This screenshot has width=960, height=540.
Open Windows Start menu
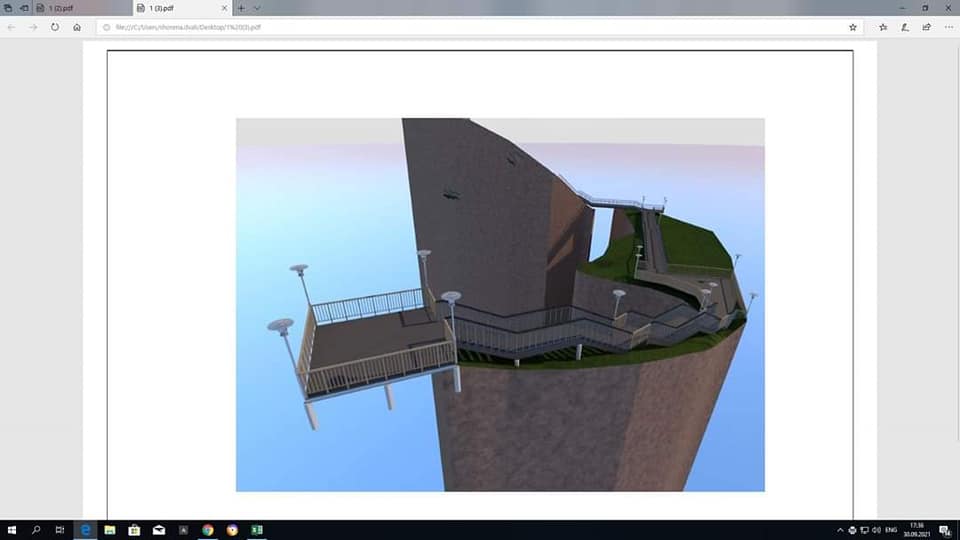[11, 530]
